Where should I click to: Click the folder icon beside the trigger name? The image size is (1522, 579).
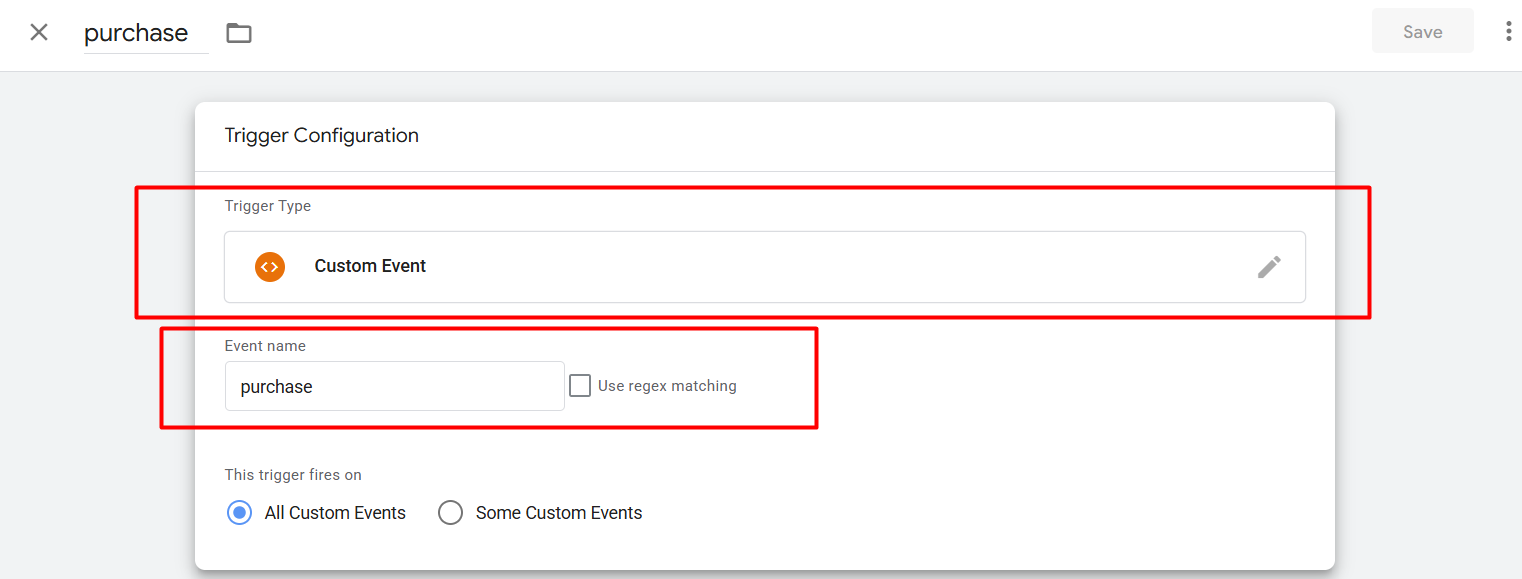[239, 33]
